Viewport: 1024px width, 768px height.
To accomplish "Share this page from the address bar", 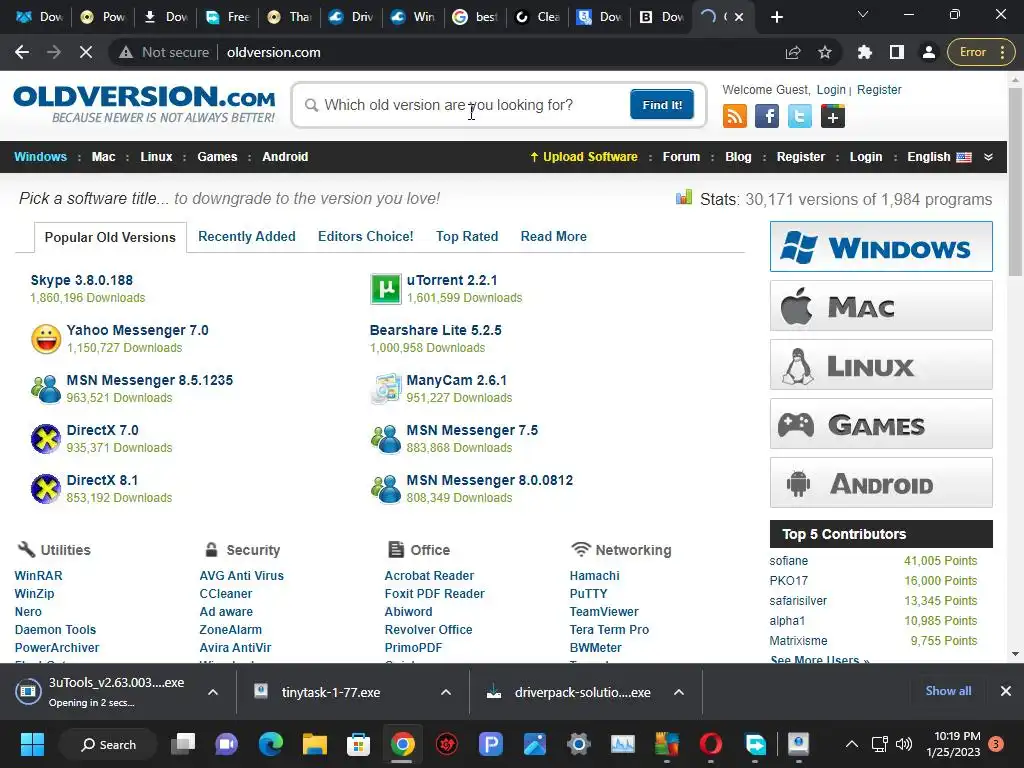I will pos(793,52).
